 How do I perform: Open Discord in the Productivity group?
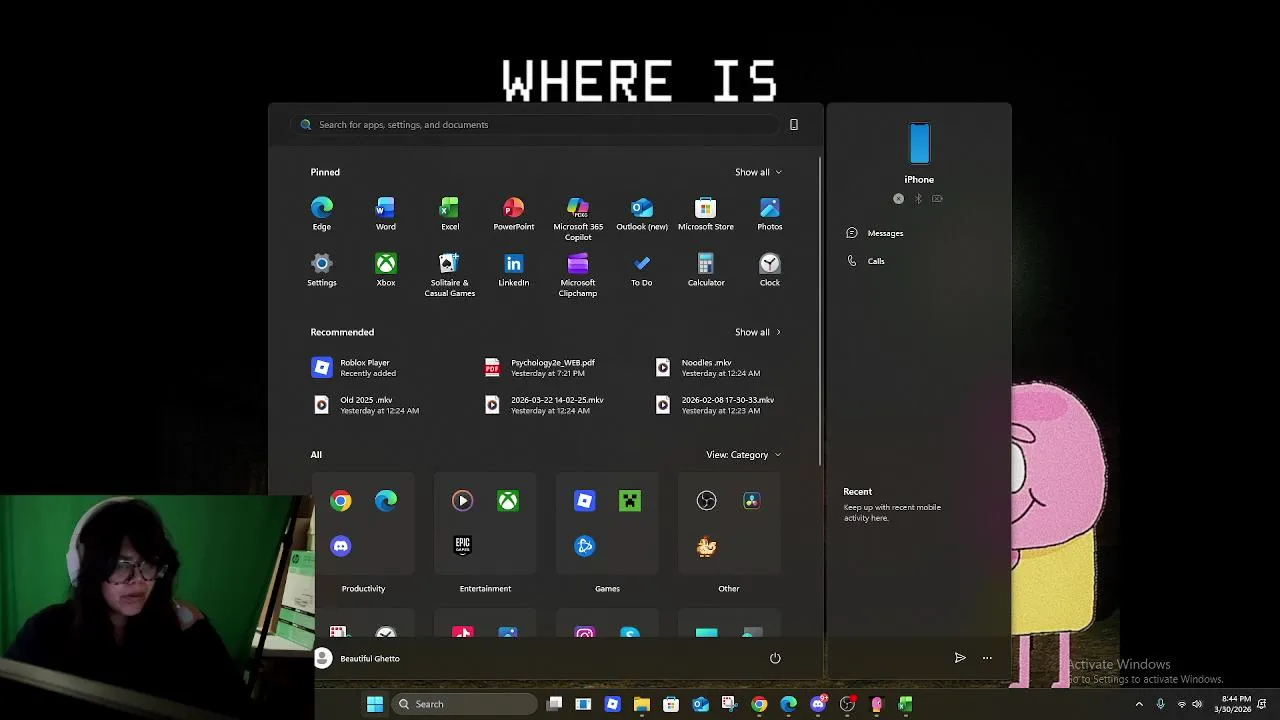(x=341, y=546)
